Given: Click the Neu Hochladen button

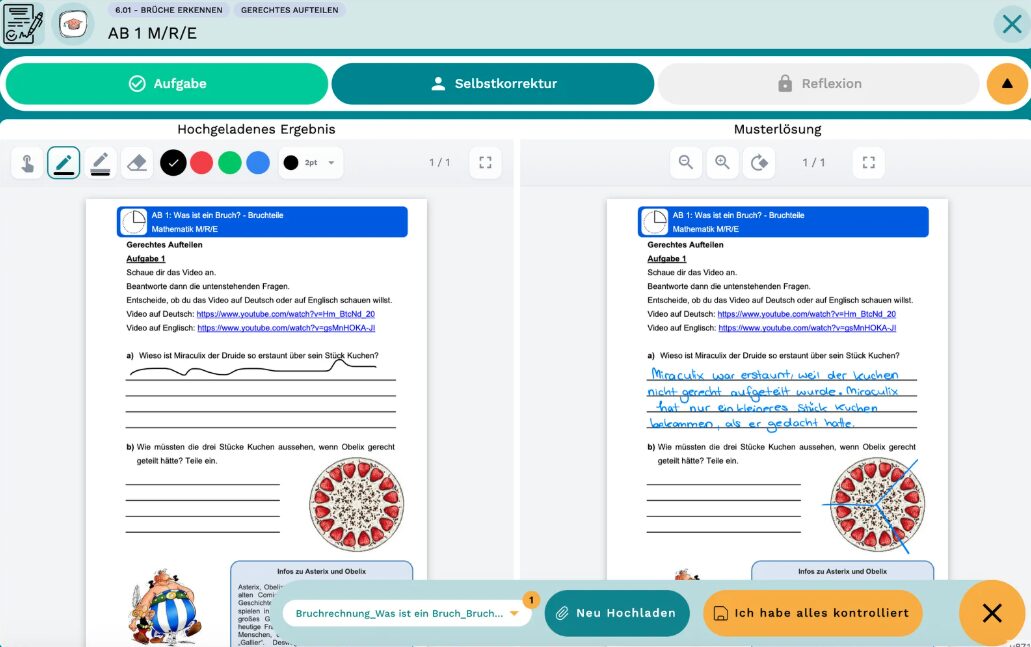Looking at the screenshot, I should [x=617, y=613].
